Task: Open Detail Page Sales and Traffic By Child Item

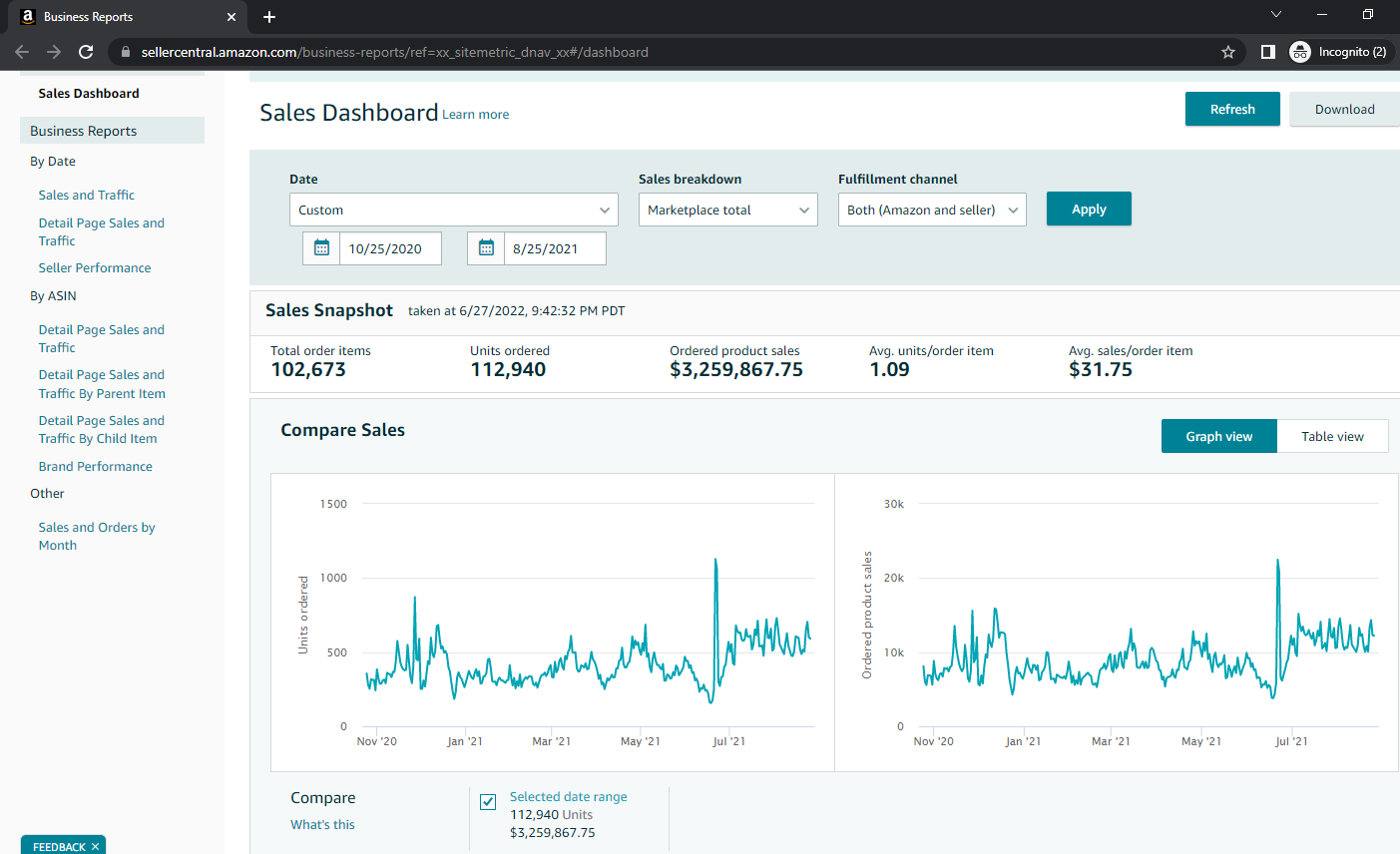Action: point(102,430)
